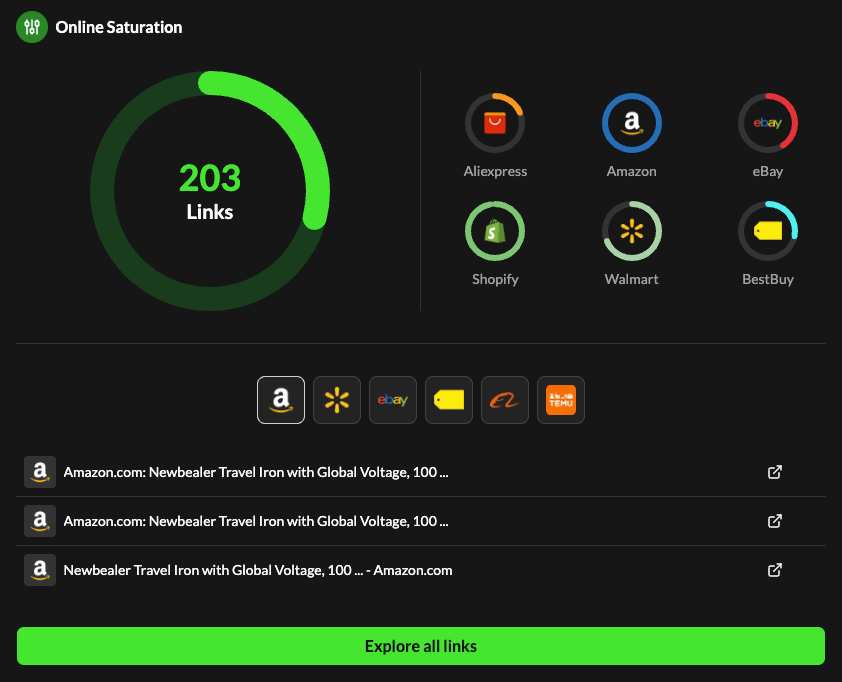Select the eBay marketplace icon

click(x=767, y=122)
